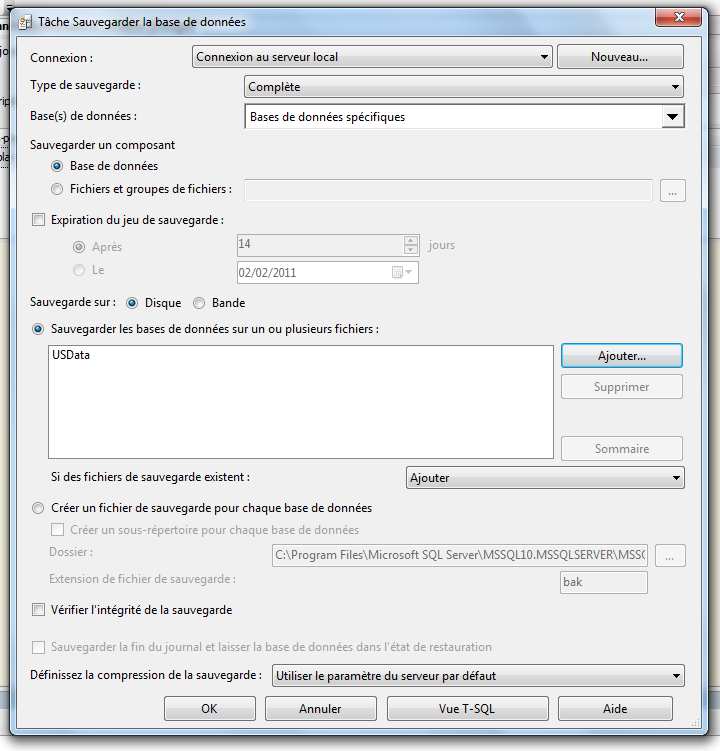720x751 pixels.
Task: Select USData in the file list
Action: 70,357
